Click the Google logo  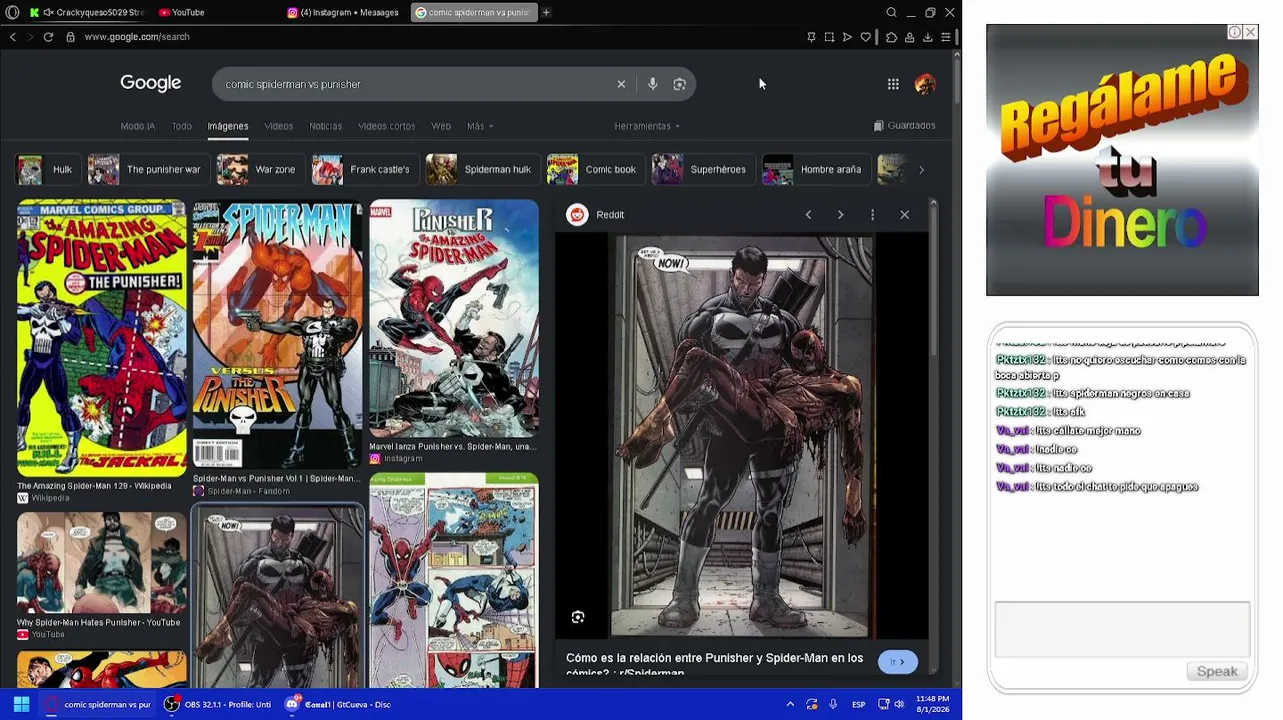[x=151, y=83]
